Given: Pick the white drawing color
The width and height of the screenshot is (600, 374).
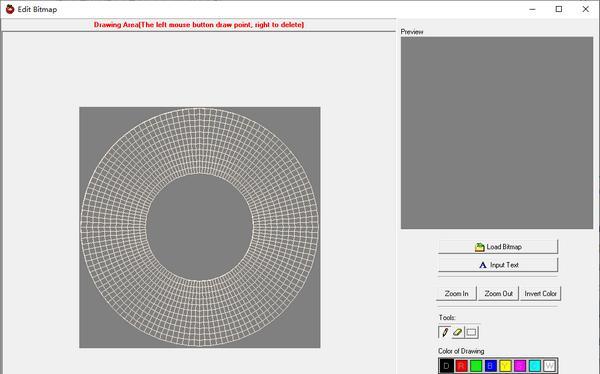Looking at the screenshot, I should [x=549, y=366].
